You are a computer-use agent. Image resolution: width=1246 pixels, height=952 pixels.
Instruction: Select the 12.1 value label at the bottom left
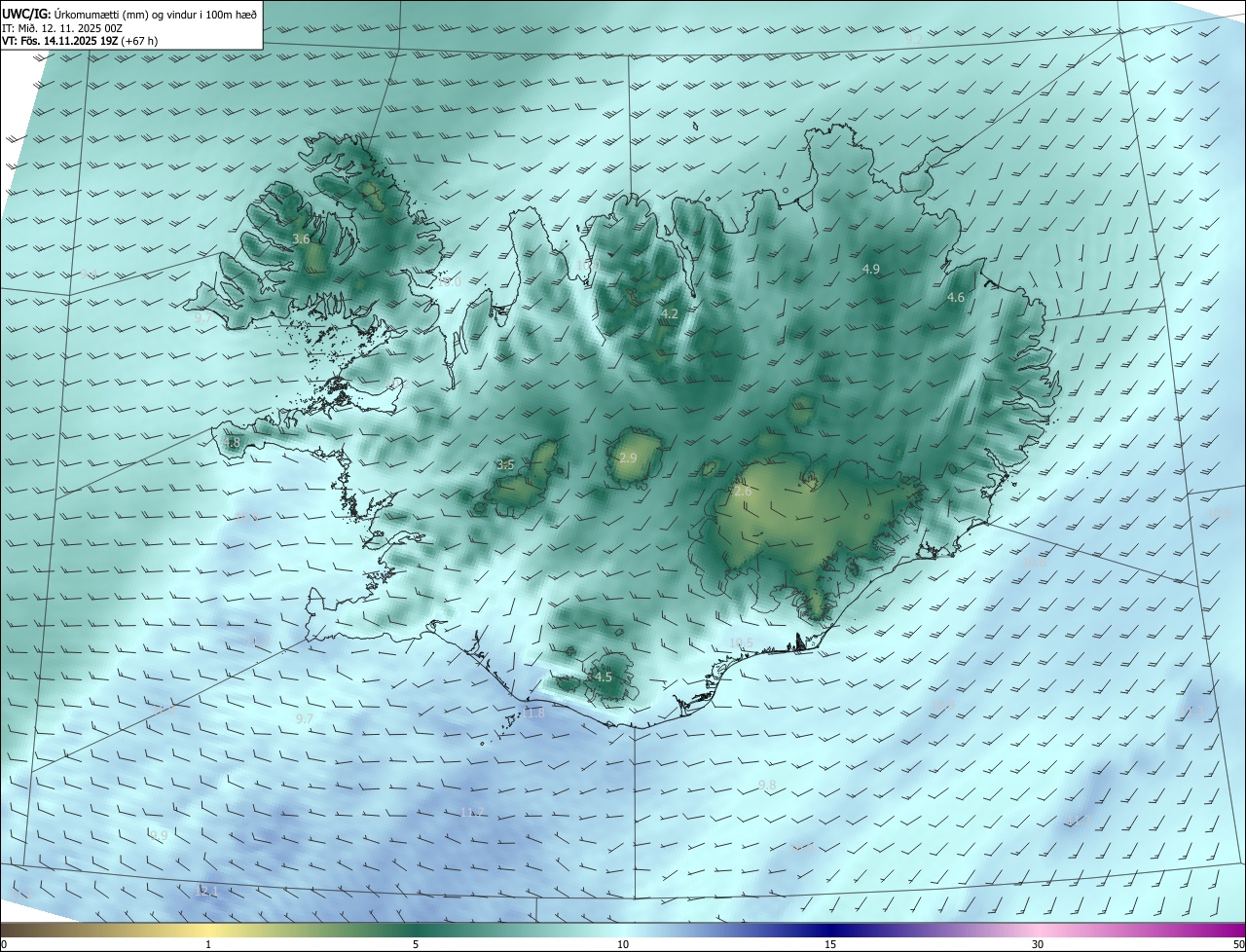[x=206, y=891]
